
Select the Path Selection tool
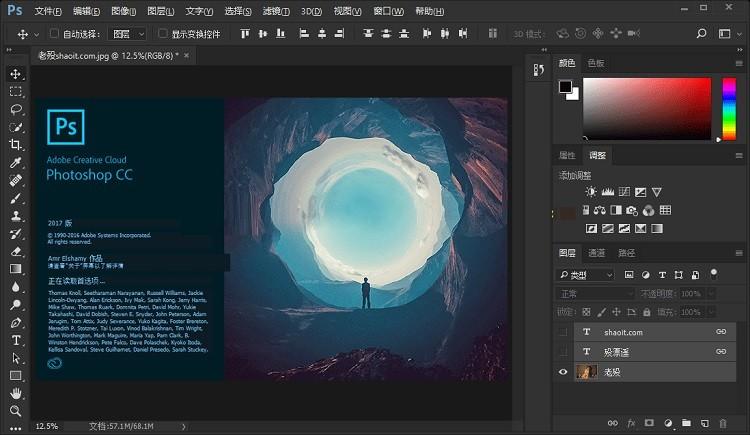tap(15, 358)
